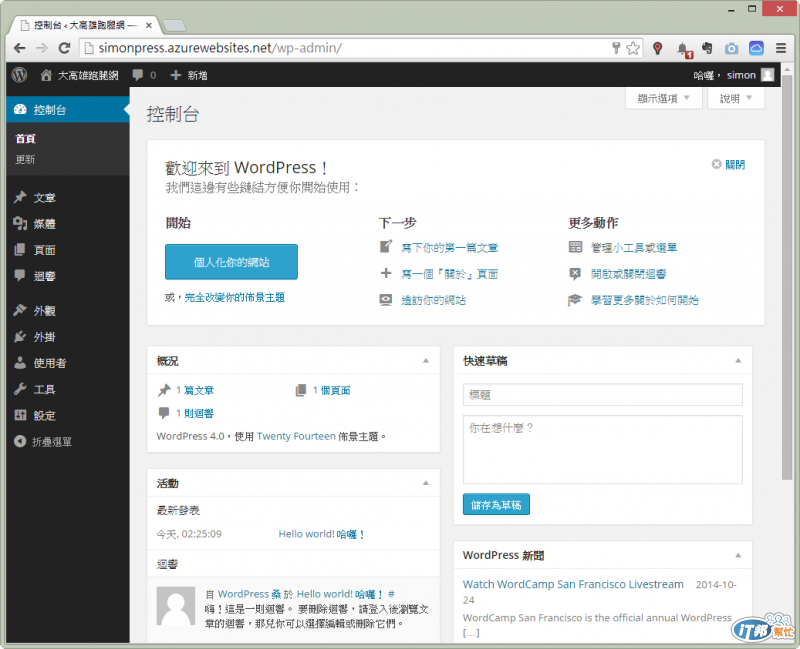Screen dimensions: 800x649
Task: Select 首頁 submenu item
Action: click(x=26, y=138)
